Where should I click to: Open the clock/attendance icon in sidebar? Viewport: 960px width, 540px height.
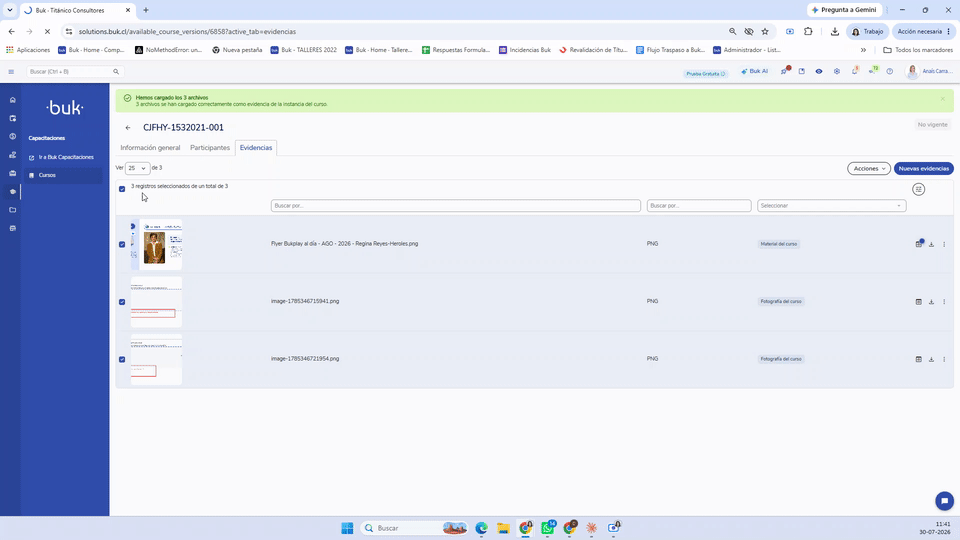(12, 137)
